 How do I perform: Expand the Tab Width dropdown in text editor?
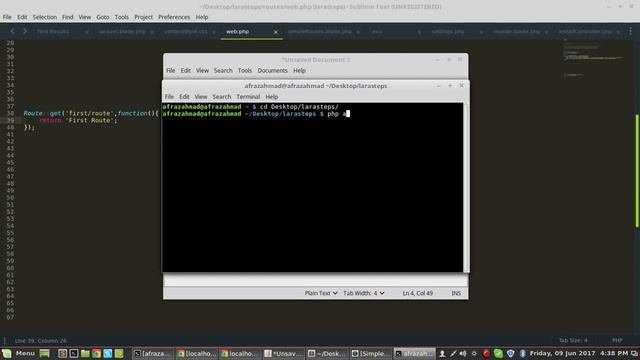click(x=363, y=293)
